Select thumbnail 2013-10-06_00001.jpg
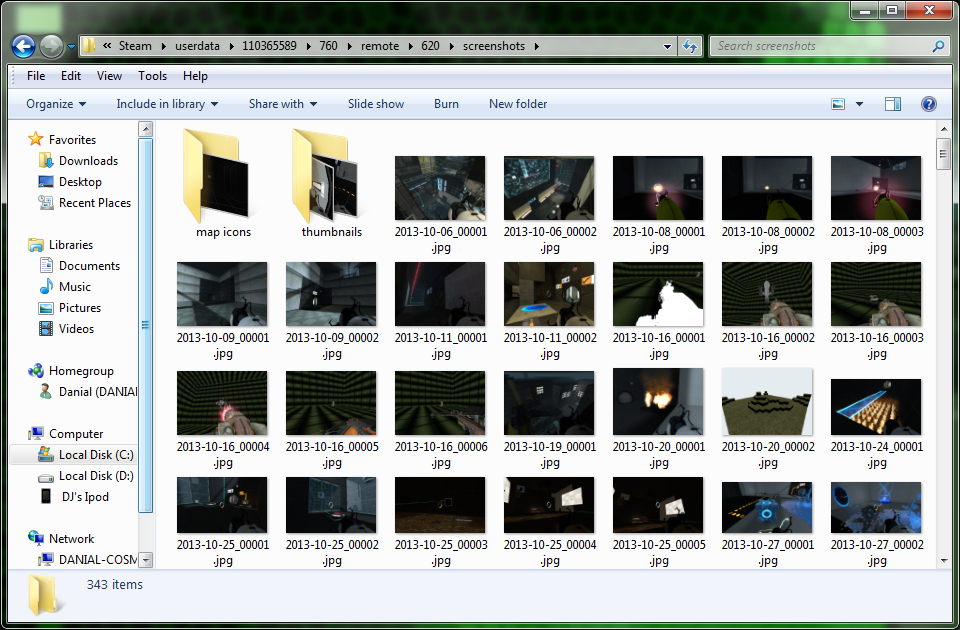The height and width of the screenshot is (630, 960). coord(440,188)
